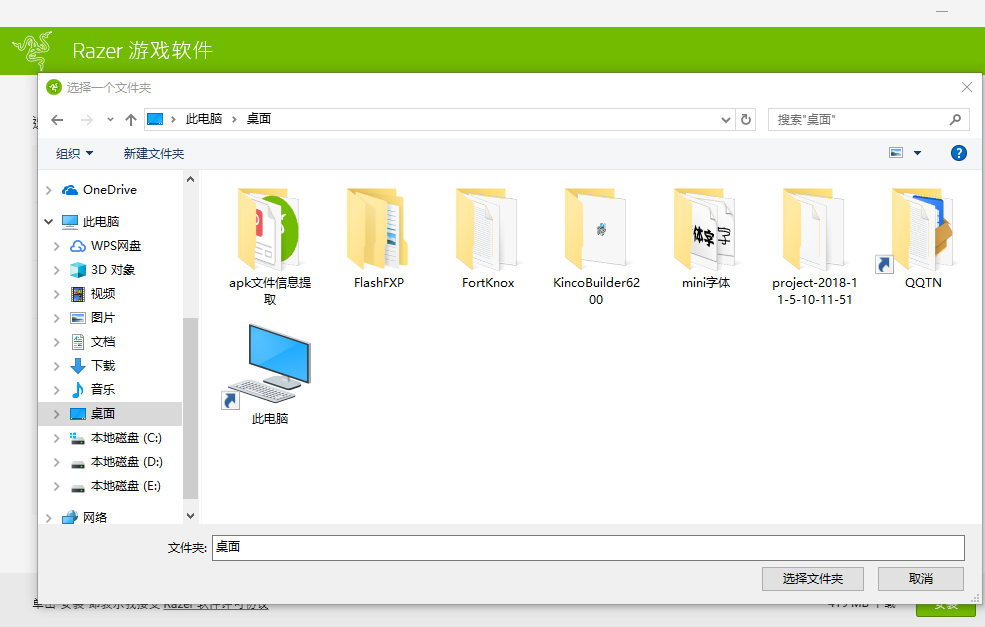
Task: Click the Razer logo in header
Action: [33, 50]
